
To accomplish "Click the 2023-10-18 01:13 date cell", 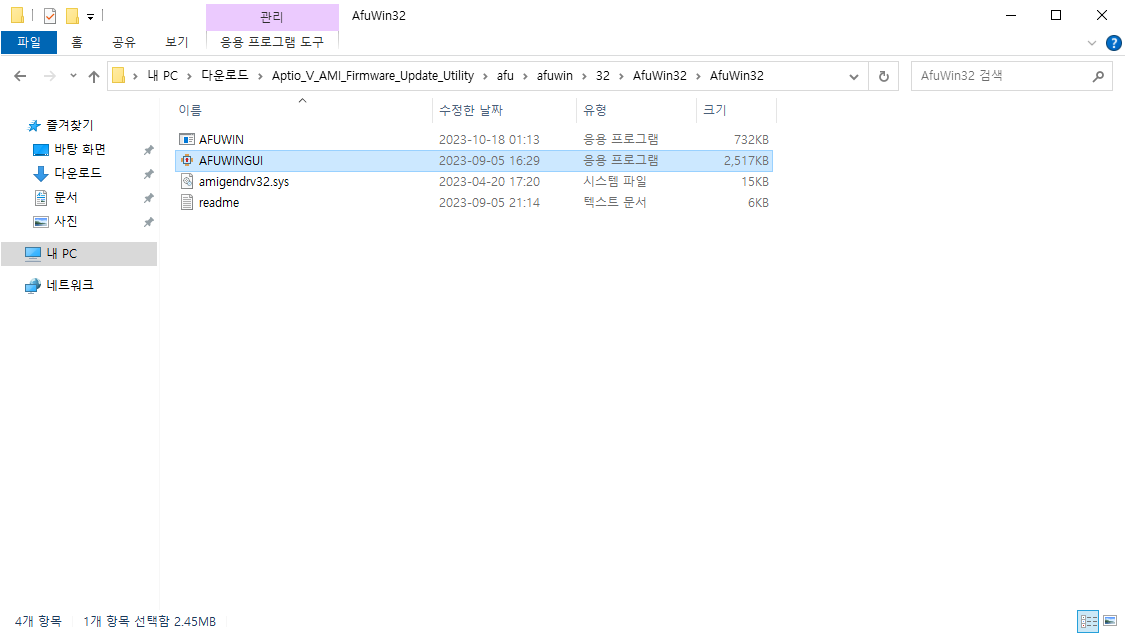I will (x=489, y=139).
